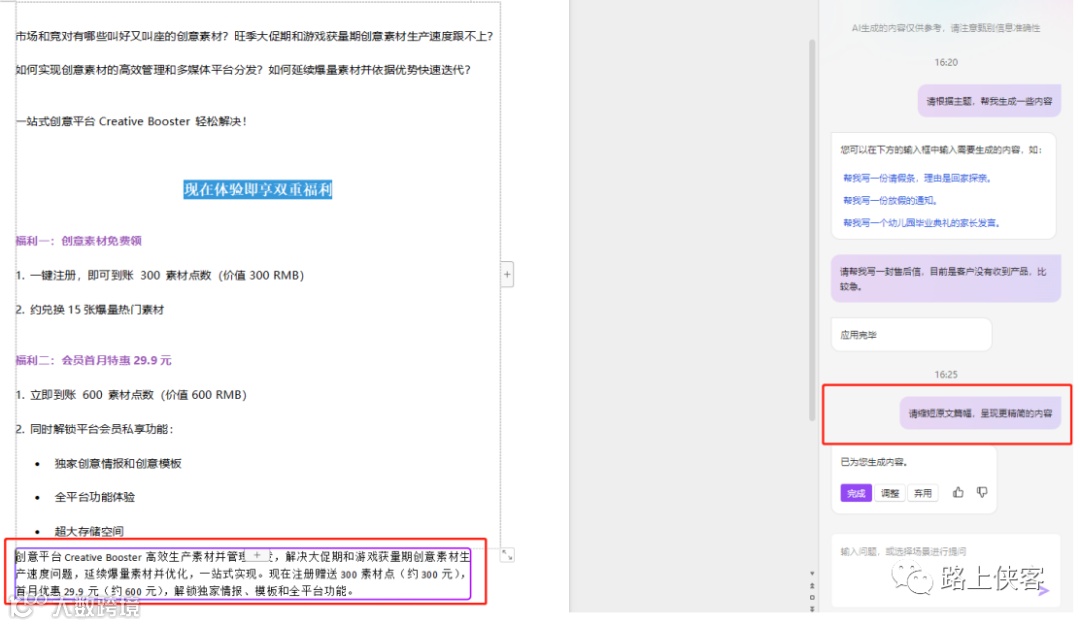Click the highlighted heading 现在体验即享双重福利

coord(258,189)
